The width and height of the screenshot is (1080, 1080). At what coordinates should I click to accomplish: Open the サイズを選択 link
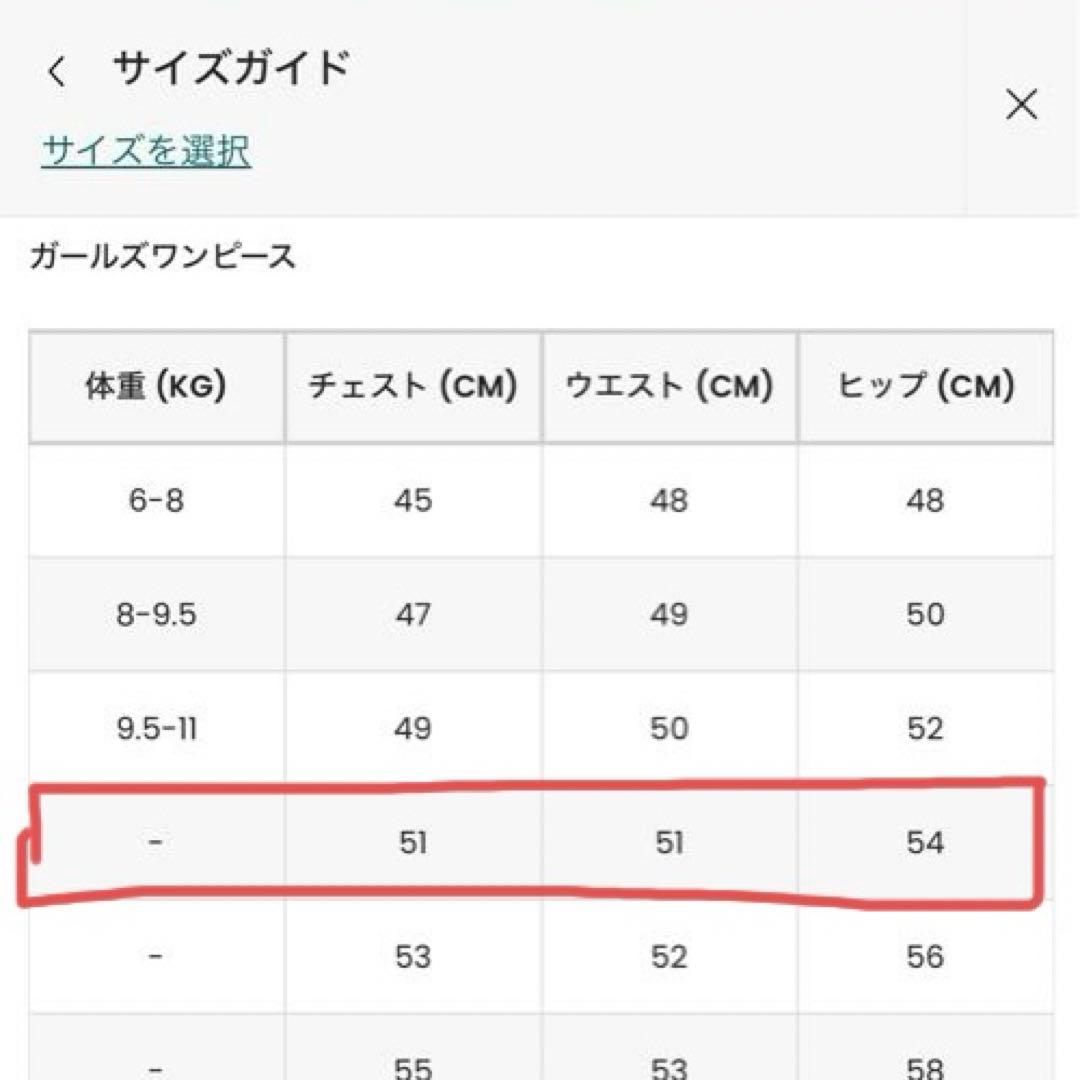pyautogui.click(x=146, y=151)
